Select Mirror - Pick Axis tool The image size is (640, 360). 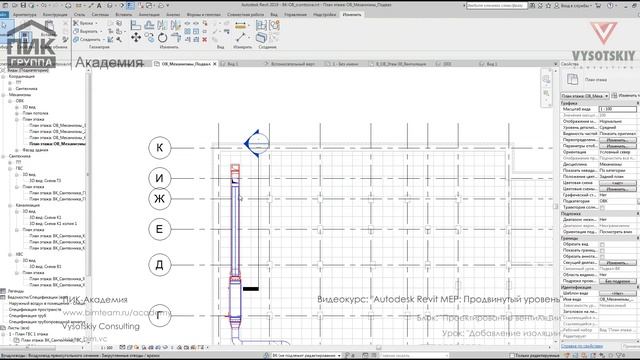pos(162,25)
